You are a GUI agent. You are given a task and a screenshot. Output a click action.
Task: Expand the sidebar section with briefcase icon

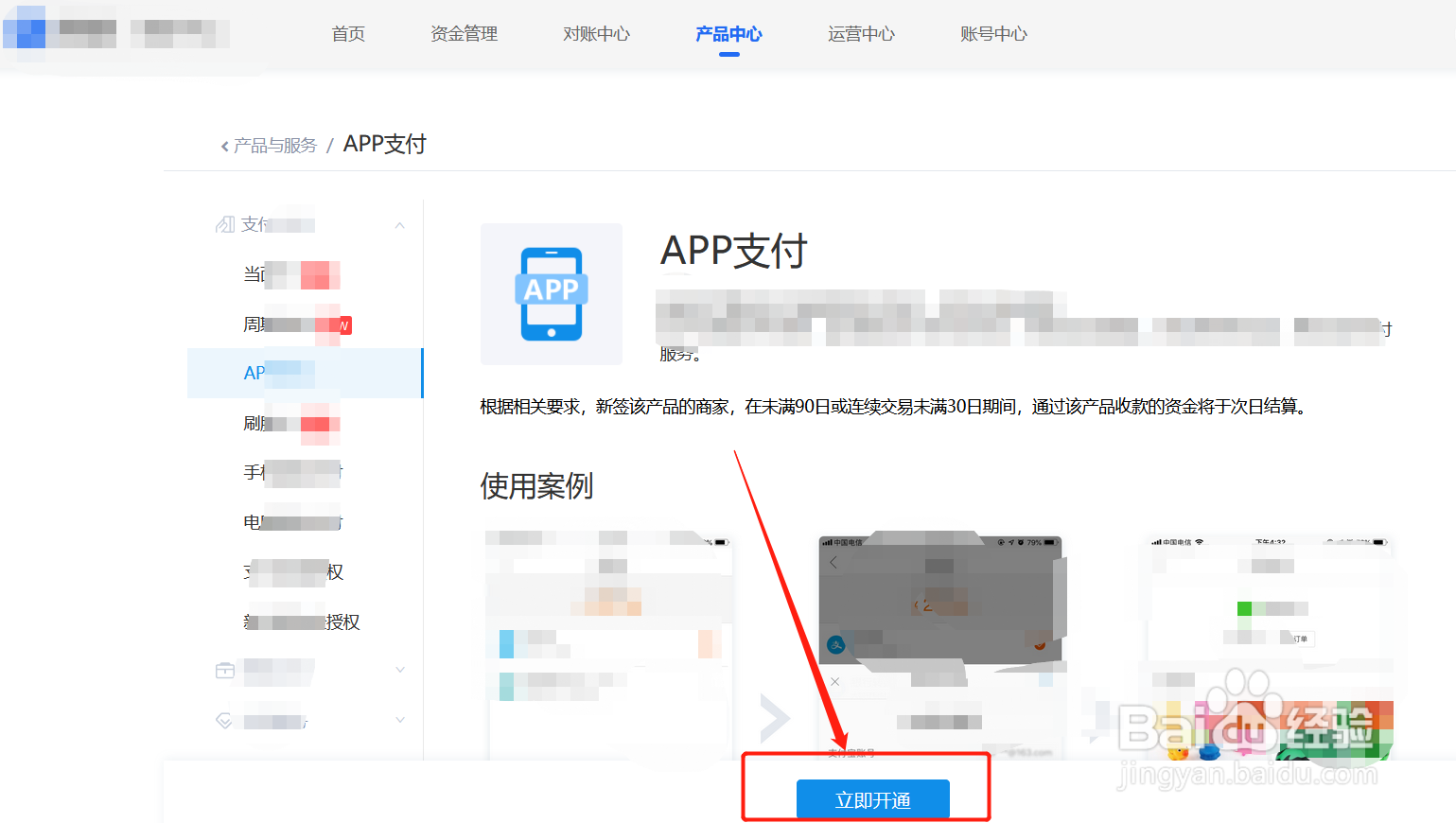400,670
